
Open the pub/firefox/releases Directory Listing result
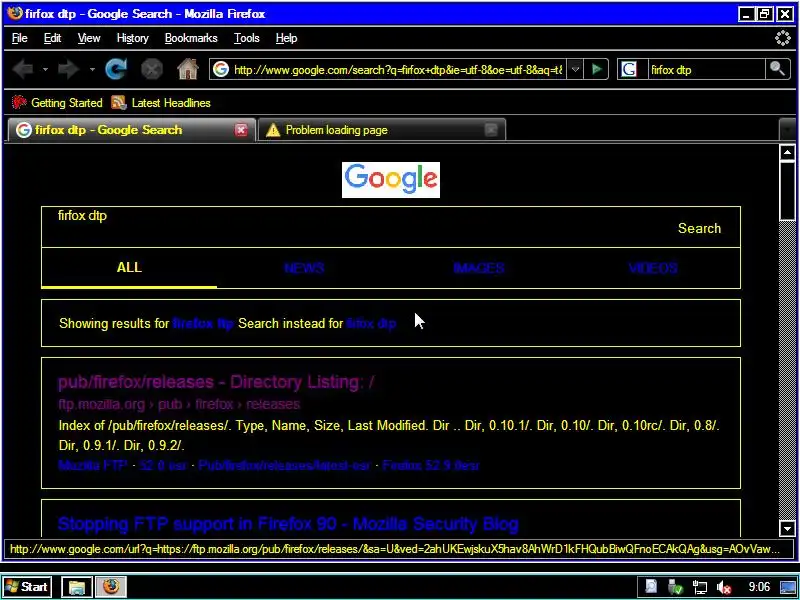pyautogui.click(x=216, y=382)
